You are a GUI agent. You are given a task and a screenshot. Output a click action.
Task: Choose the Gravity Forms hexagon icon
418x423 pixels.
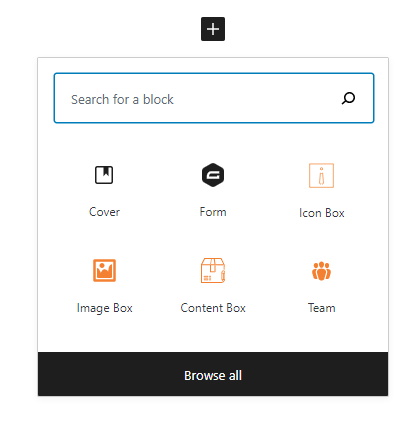pyautogui.click(x=213, y=175)
